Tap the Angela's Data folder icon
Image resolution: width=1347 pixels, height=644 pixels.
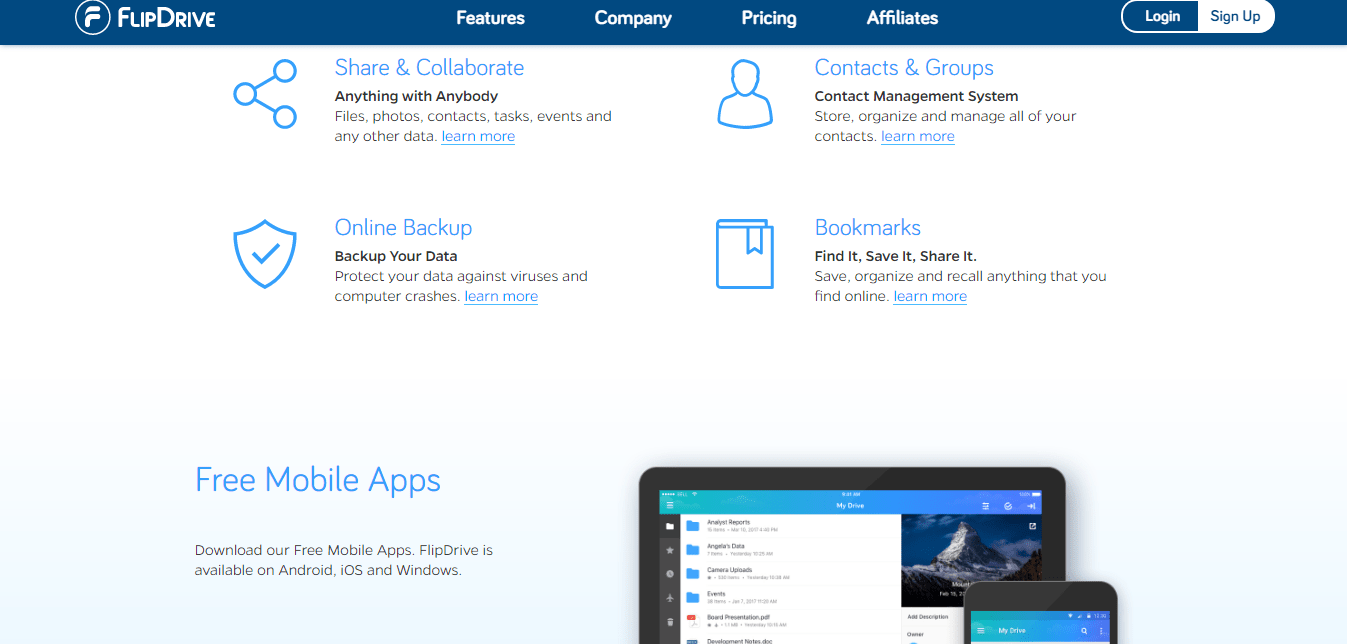tap(693, 550)
